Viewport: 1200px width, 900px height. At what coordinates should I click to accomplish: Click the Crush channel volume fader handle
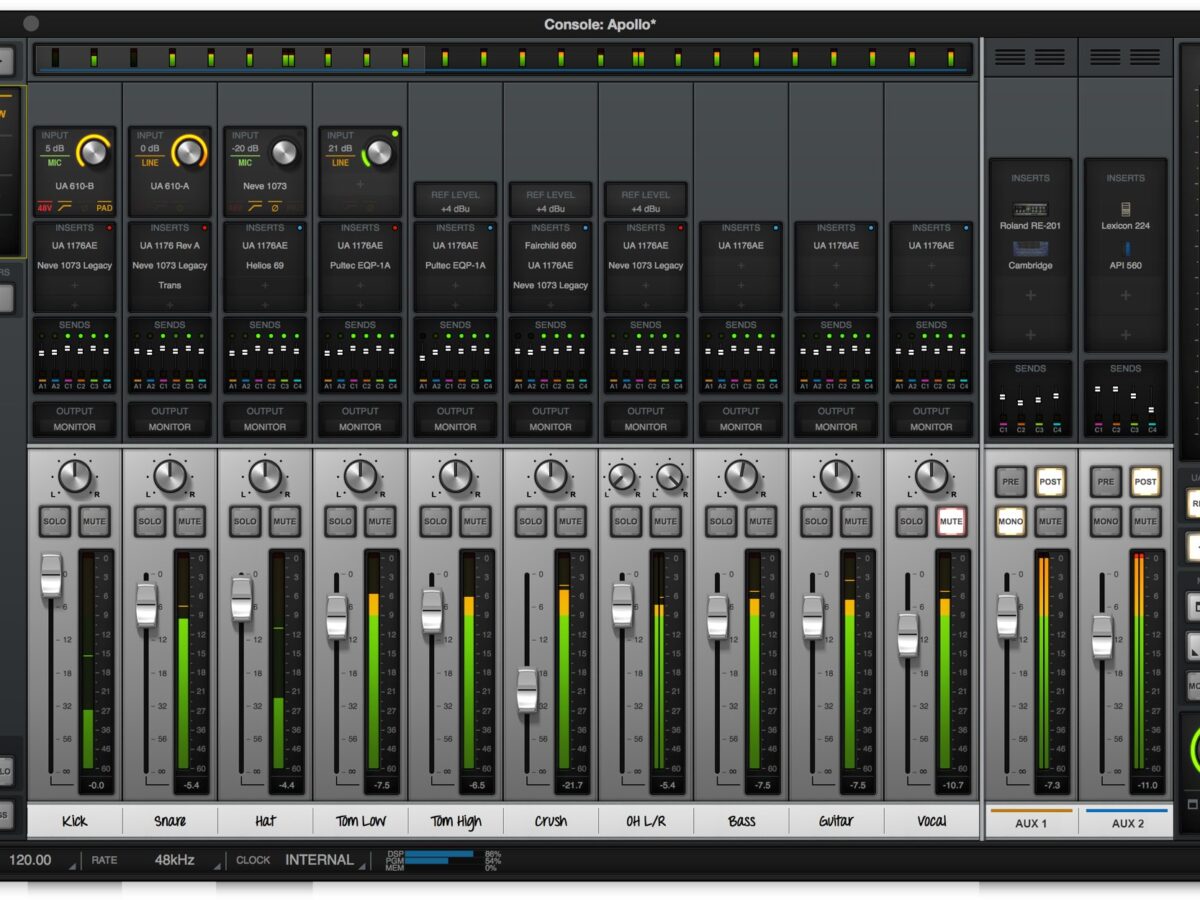pos(527,690)
